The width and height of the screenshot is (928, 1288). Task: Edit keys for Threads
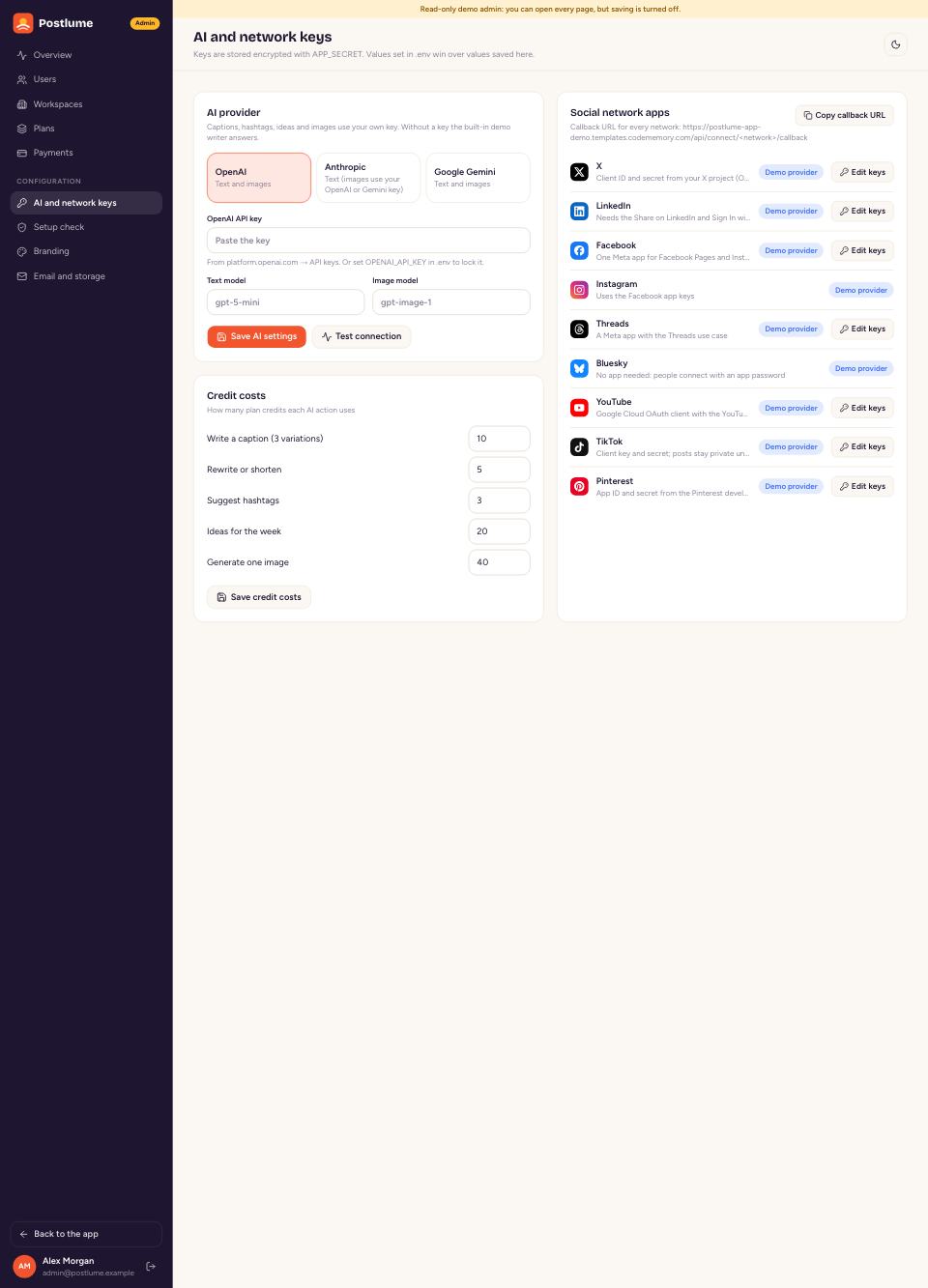(862, 329)
